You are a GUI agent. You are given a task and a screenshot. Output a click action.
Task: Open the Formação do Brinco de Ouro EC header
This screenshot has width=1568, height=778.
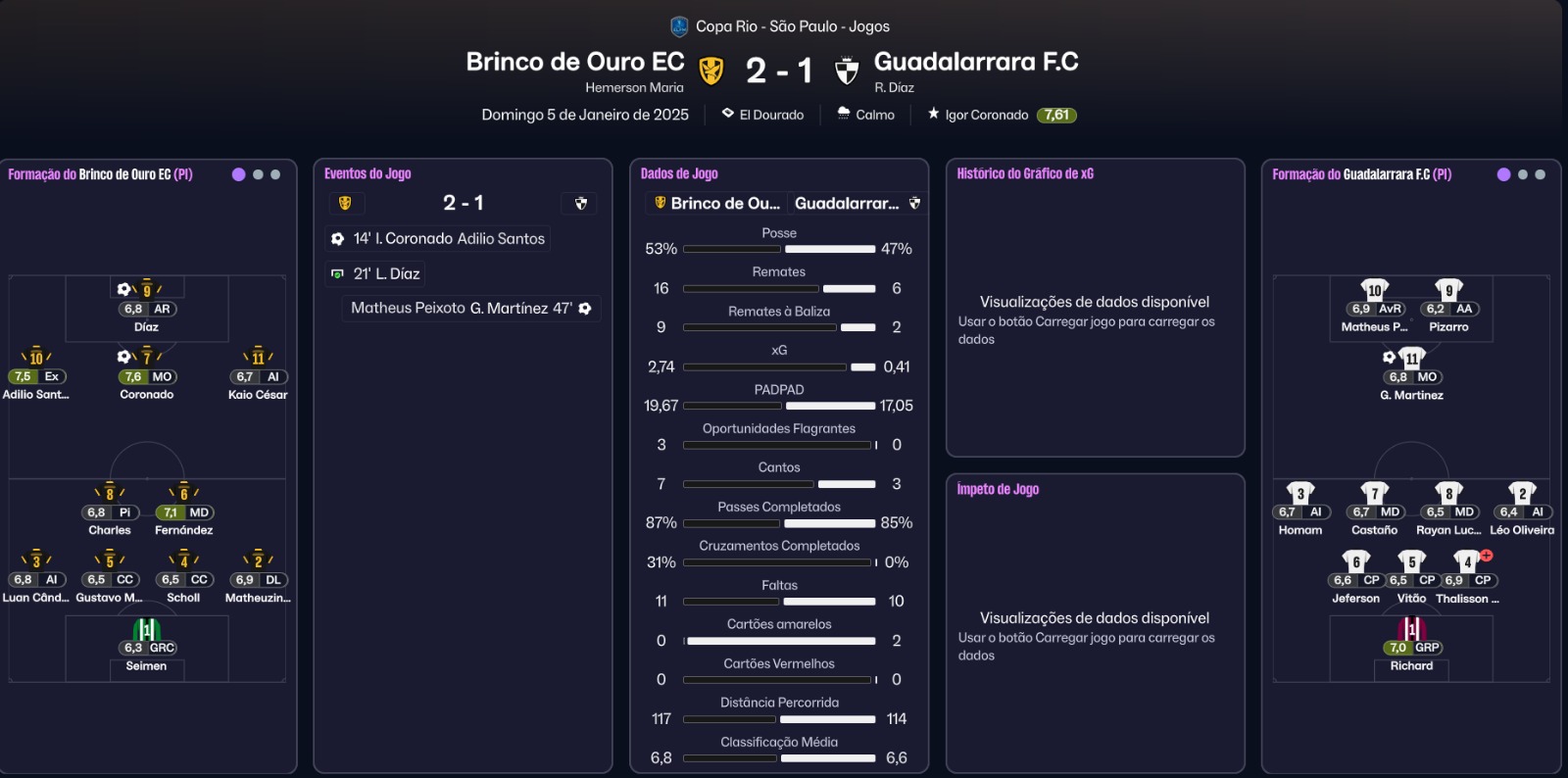[x=98, y=173]
